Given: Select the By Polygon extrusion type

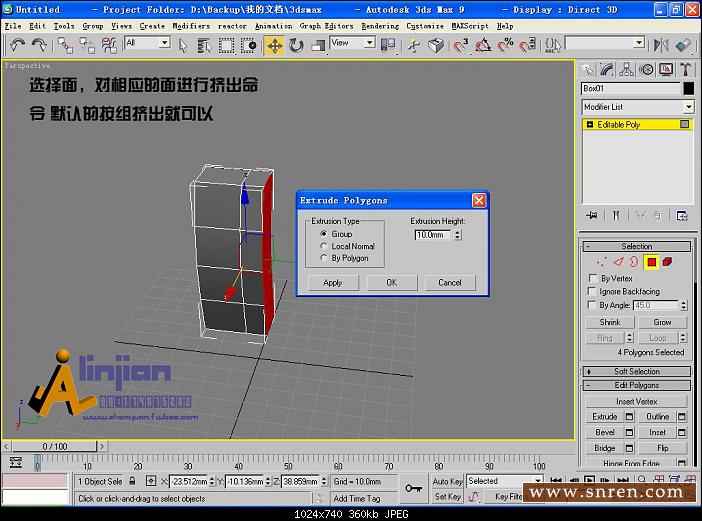Looking at the screenshot, I should pyautogui.click(x=324, y=258).
